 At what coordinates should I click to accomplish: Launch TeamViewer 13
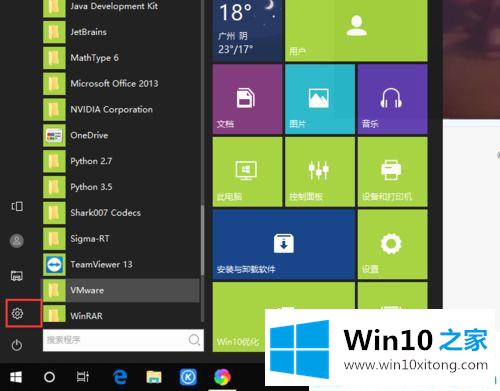point(121,265)
